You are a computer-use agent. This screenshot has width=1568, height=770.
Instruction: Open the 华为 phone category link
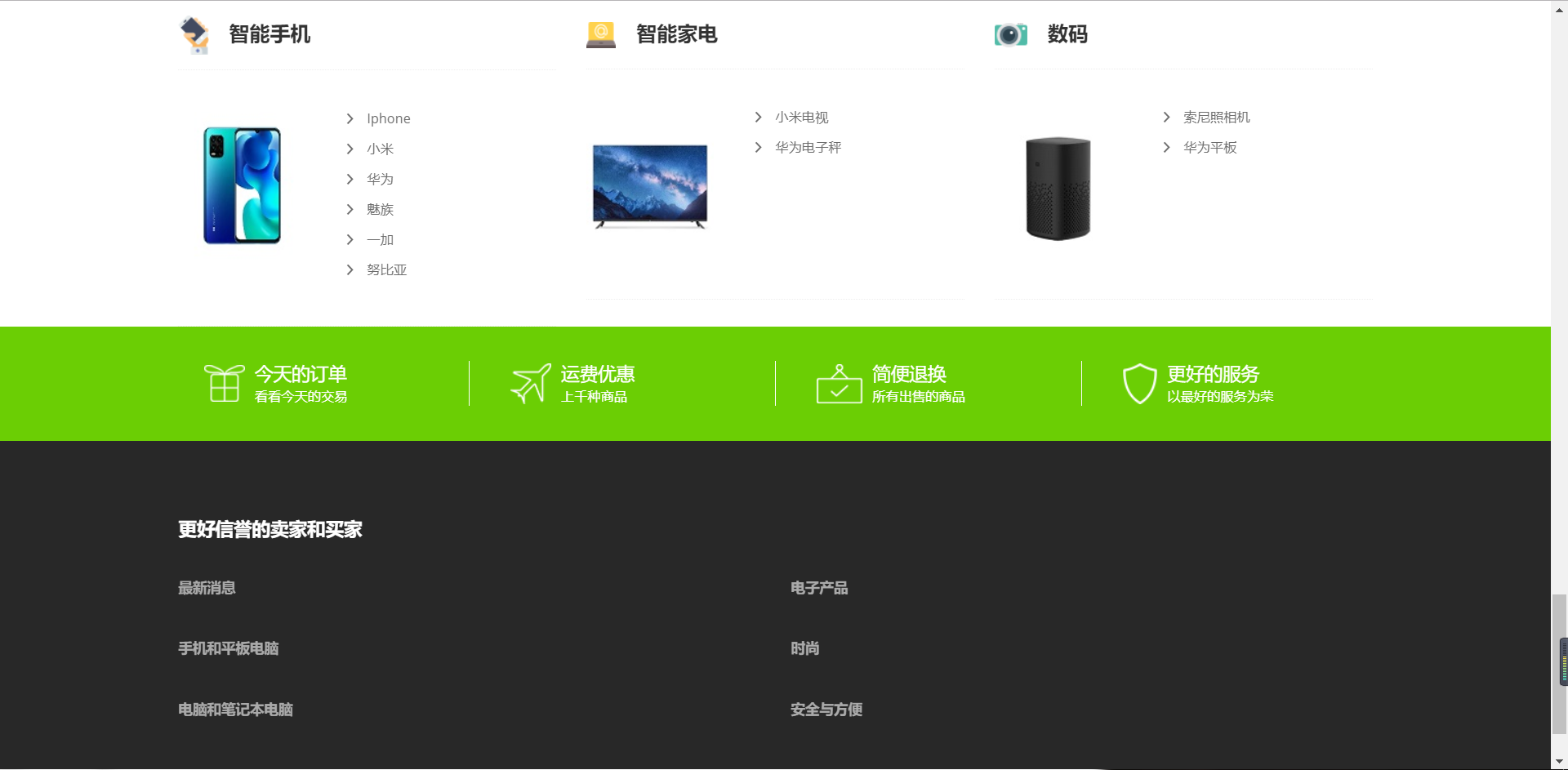[380, 179]
